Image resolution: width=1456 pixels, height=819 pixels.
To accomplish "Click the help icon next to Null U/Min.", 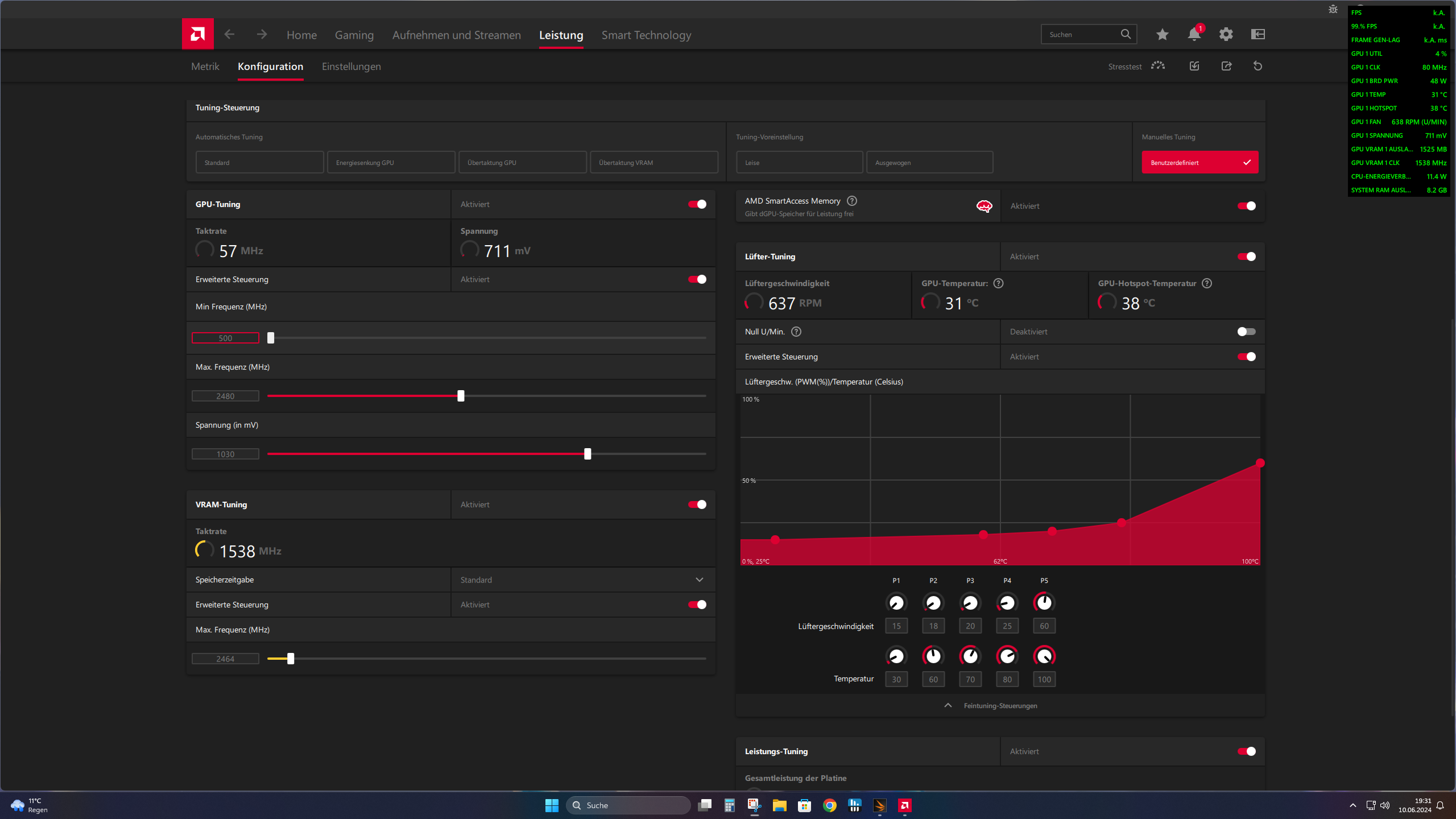I will pyautogui.click(x=796, y=332).
